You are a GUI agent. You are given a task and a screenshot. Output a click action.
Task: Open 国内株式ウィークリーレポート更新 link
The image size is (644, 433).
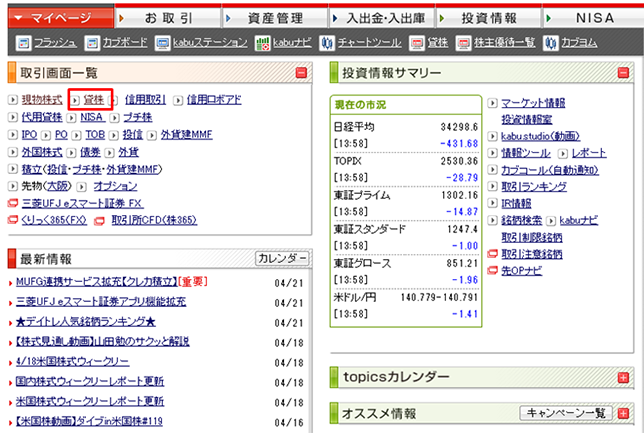pos(90,381)
